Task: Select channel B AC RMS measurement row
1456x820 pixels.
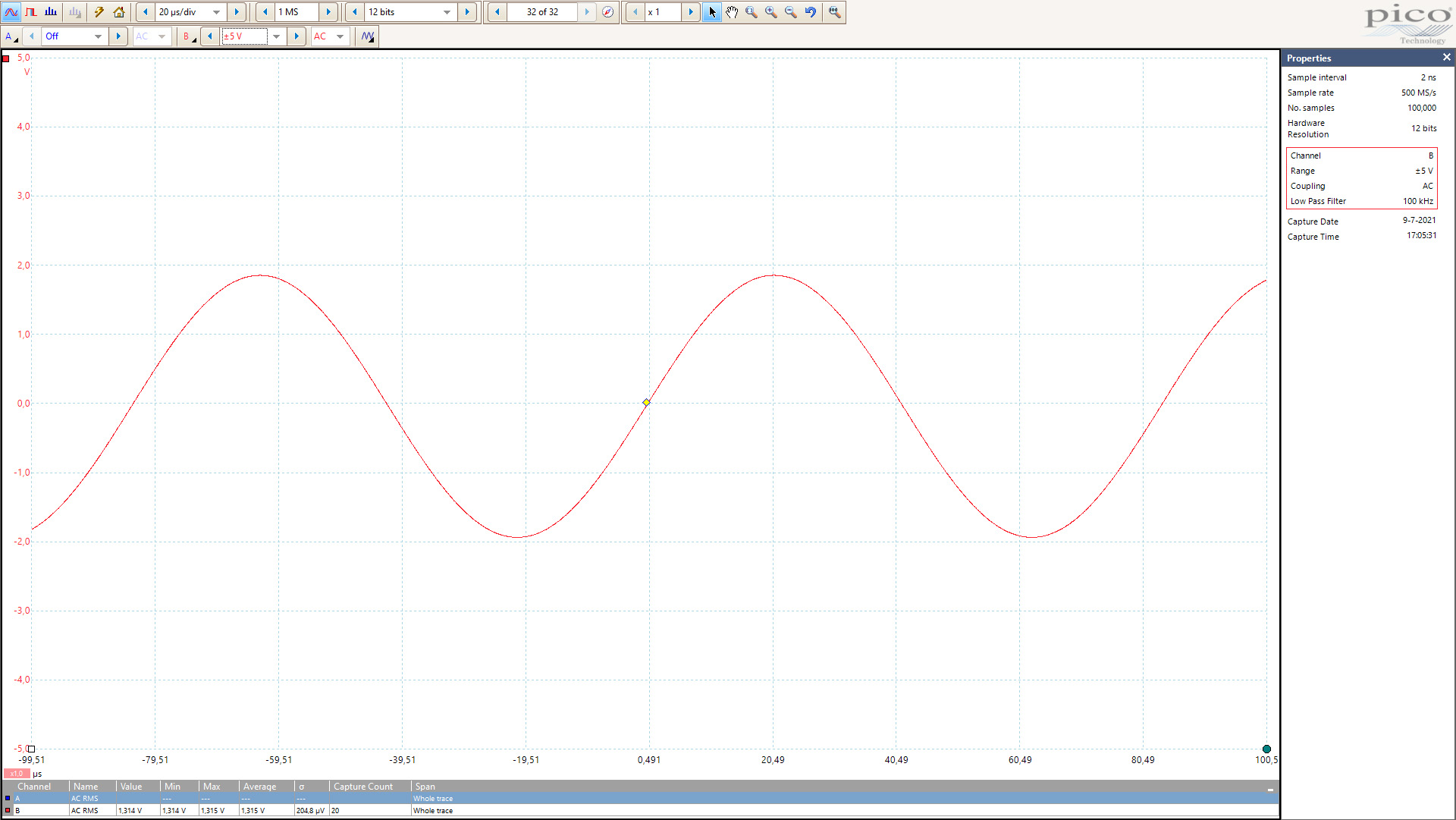Action: pyautogui.click(x=640, y=811)
